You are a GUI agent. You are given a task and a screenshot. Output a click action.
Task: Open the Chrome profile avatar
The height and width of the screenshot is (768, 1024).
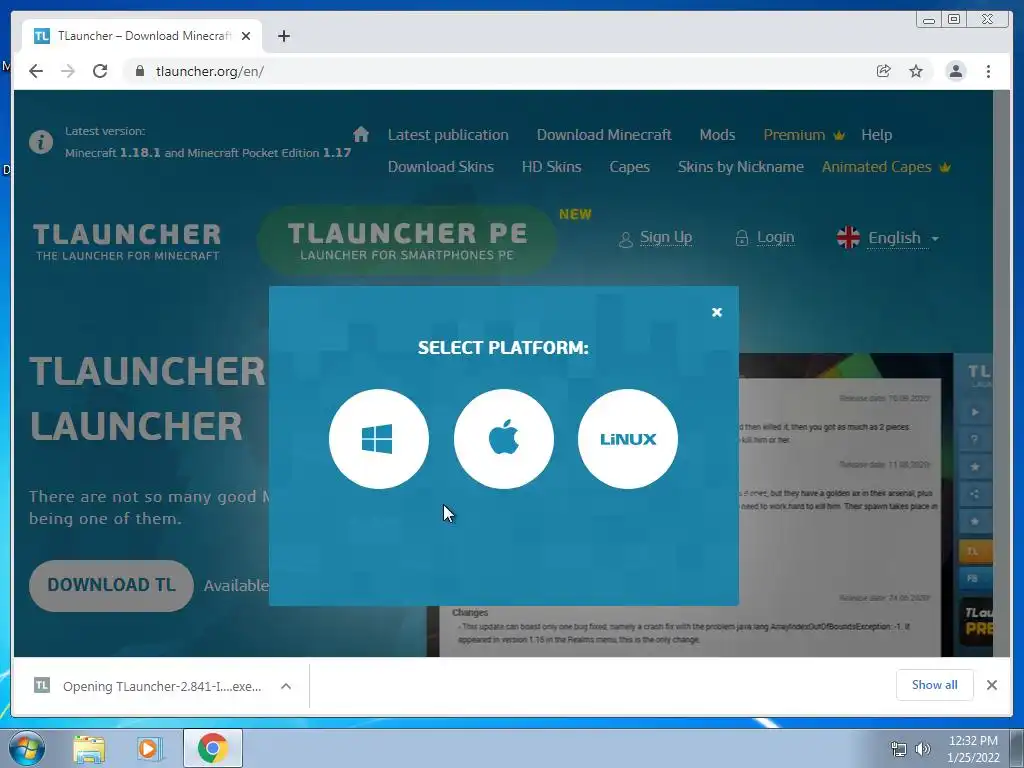[955, 71]
